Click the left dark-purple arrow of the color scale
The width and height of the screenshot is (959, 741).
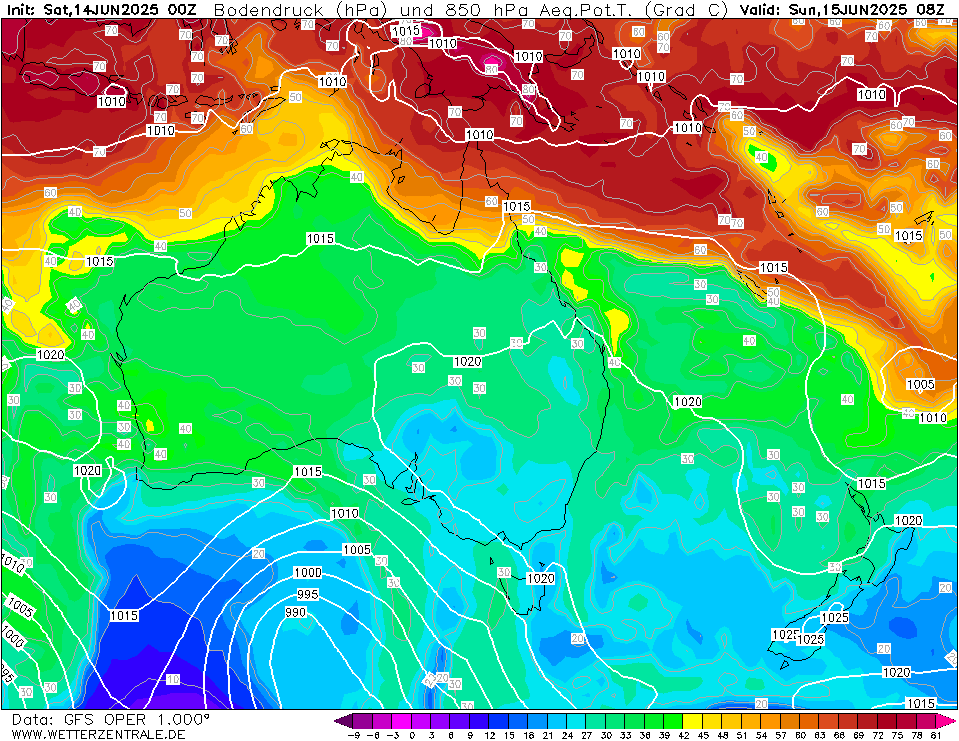click(x=344, y=721)
